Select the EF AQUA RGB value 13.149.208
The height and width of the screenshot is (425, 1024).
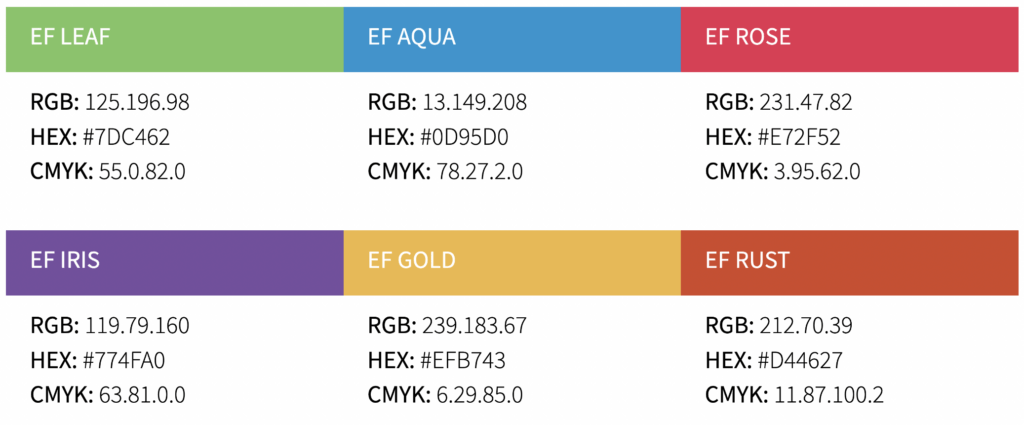[475, 102]
